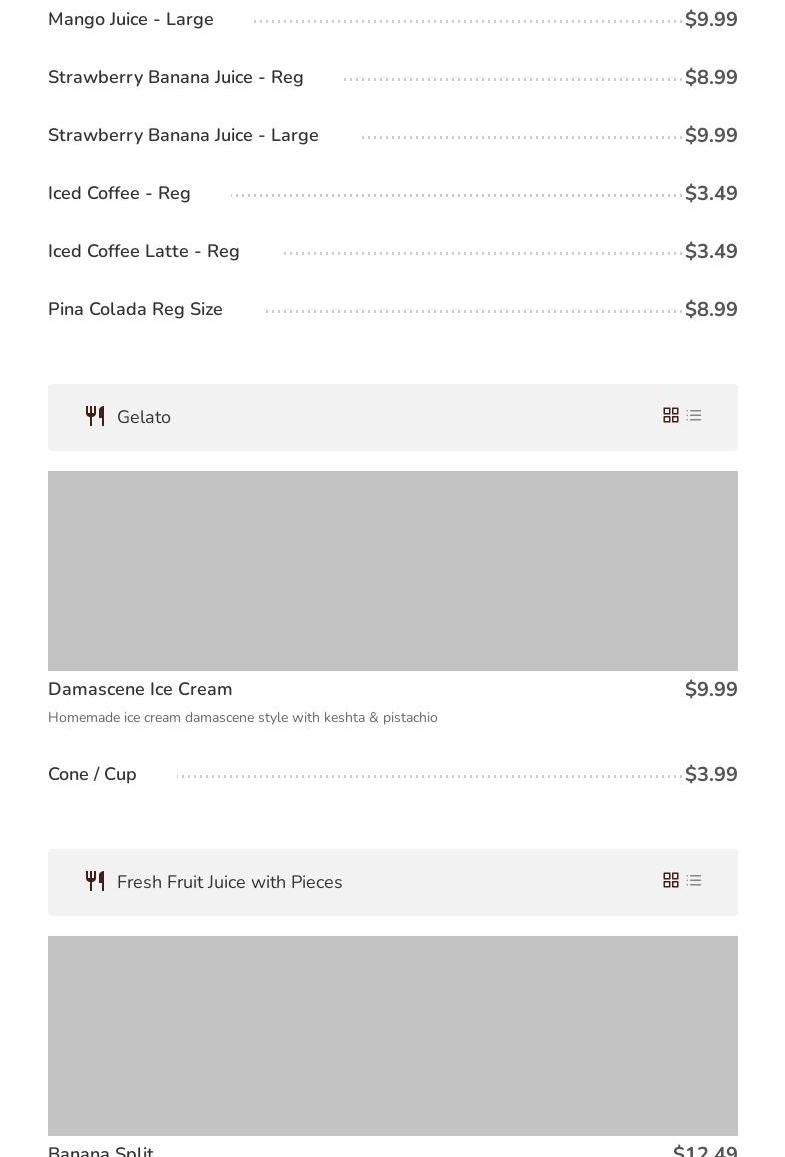
Task: Switch Gelato section to list view
Action: click(694, 415)
